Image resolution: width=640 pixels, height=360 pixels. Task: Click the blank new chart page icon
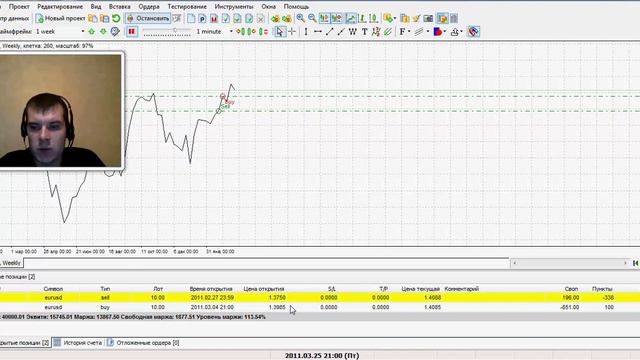click(x=191, y=18)
